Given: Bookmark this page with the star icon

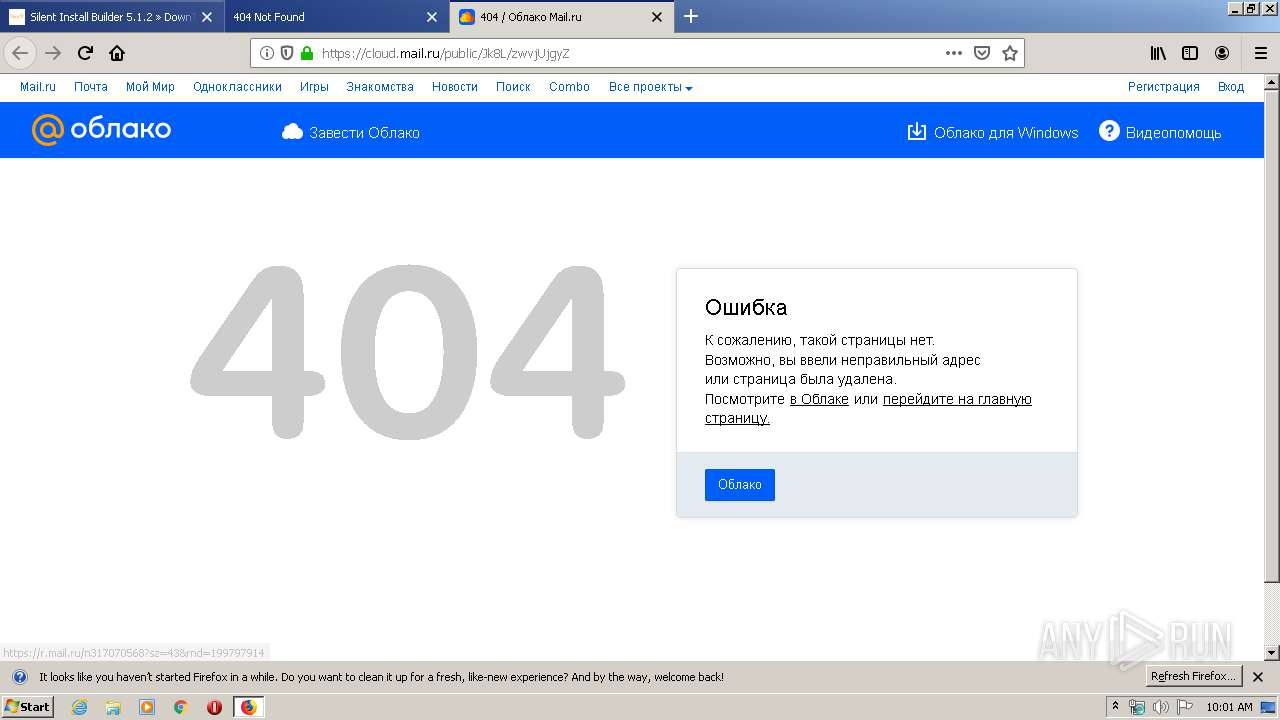Looking at the screenshot, I should pyautogui.click(x=1010, y=53).
